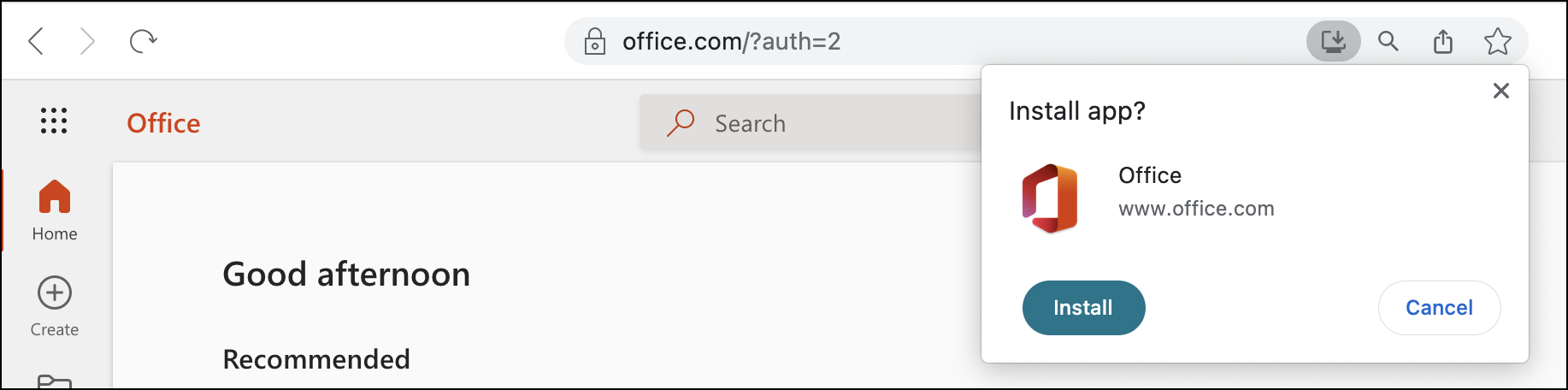Close the Install app dialog
This screenshot has width=1568, height=390.
pyautogui.click(x=1500, y=91)
